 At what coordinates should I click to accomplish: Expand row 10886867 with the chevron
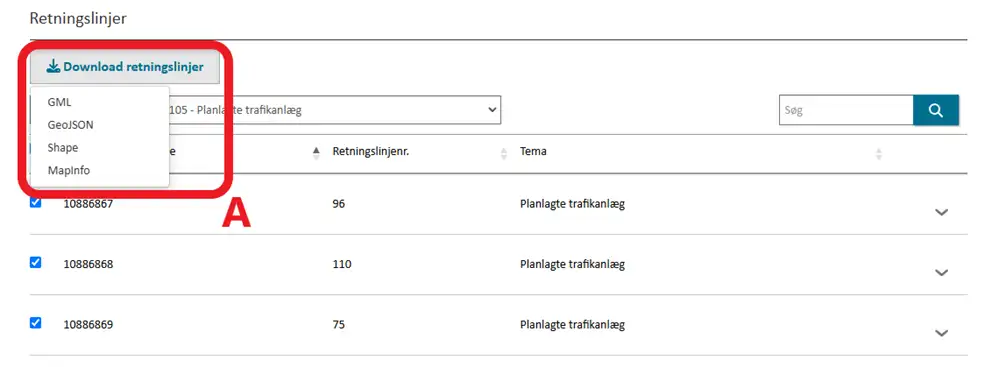941,212
